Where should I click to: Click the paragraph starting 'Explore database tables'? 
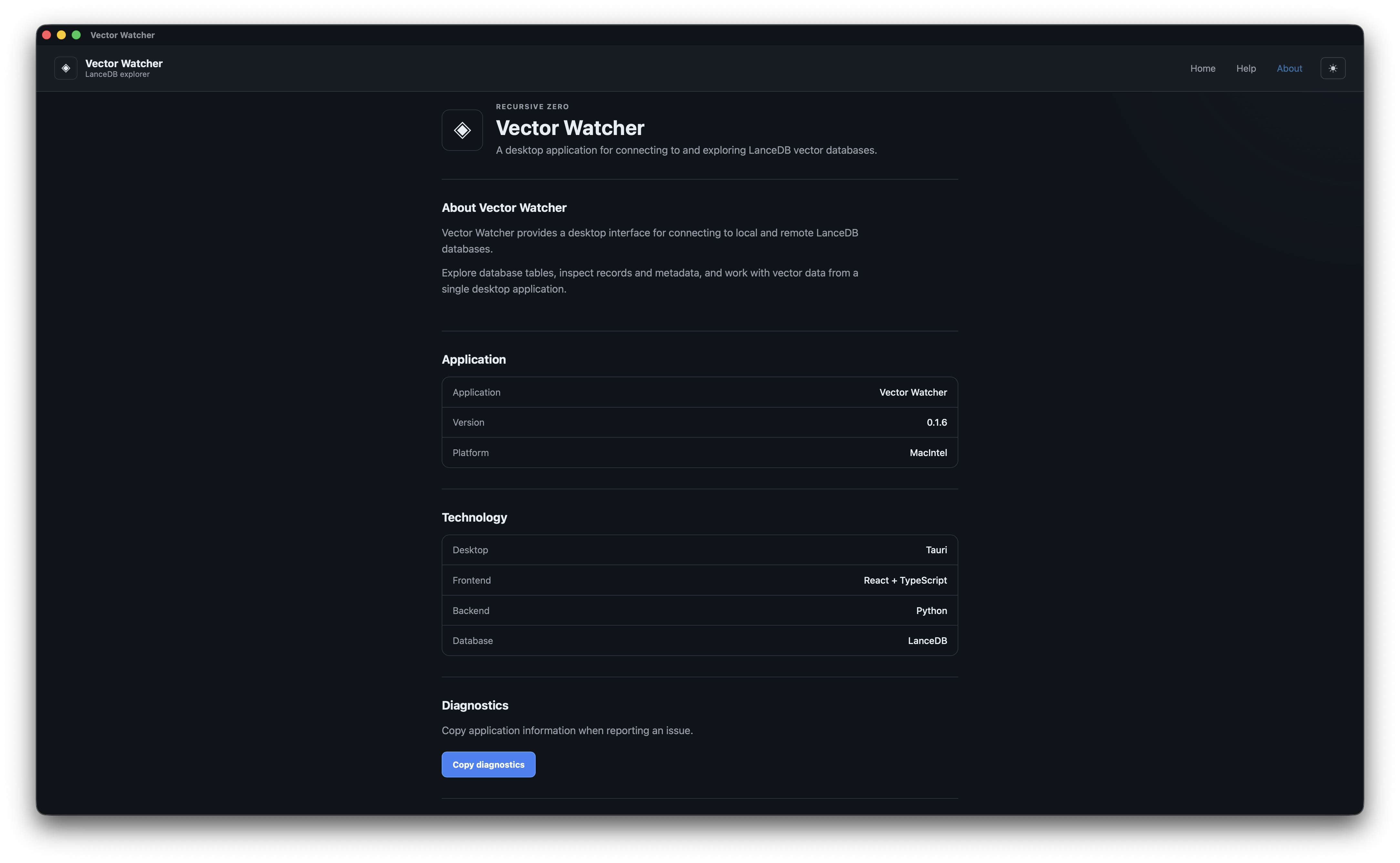point(650,281)
